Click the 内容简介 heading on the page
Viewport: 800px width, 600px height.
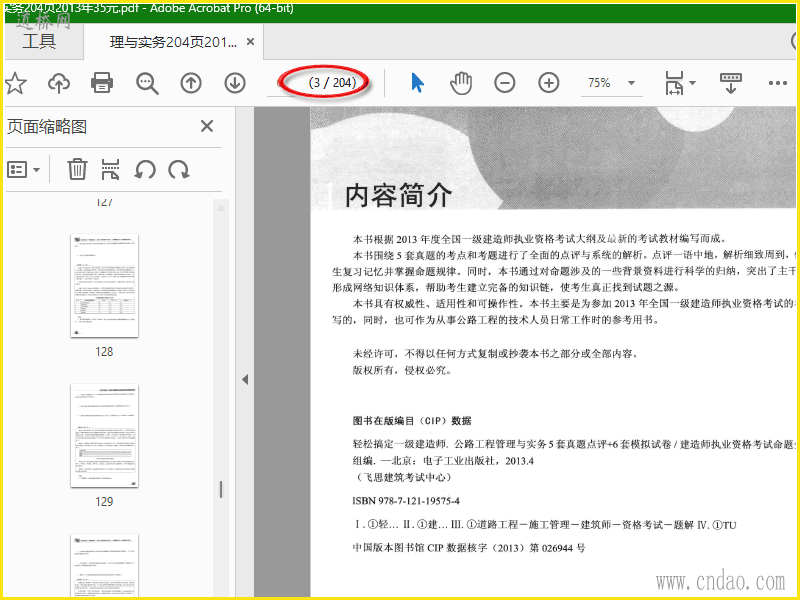tap(398, 195)
